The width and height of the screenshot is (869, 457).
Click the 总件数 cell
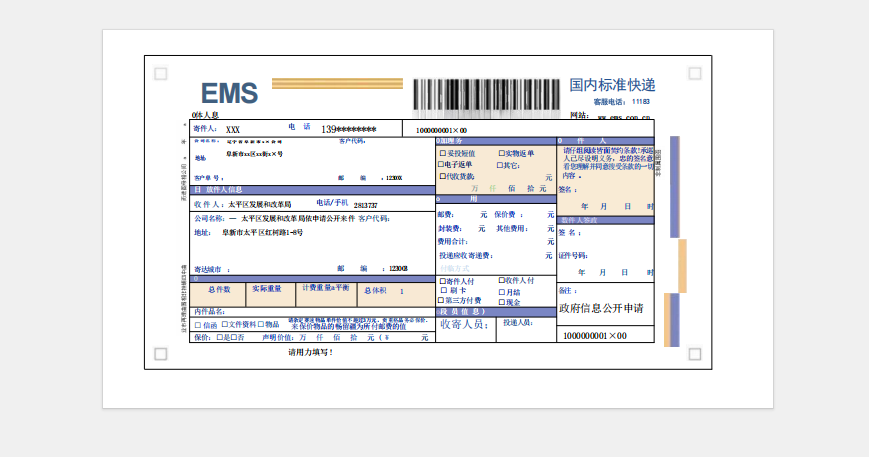pyautogui.click(x=218, y=295)
